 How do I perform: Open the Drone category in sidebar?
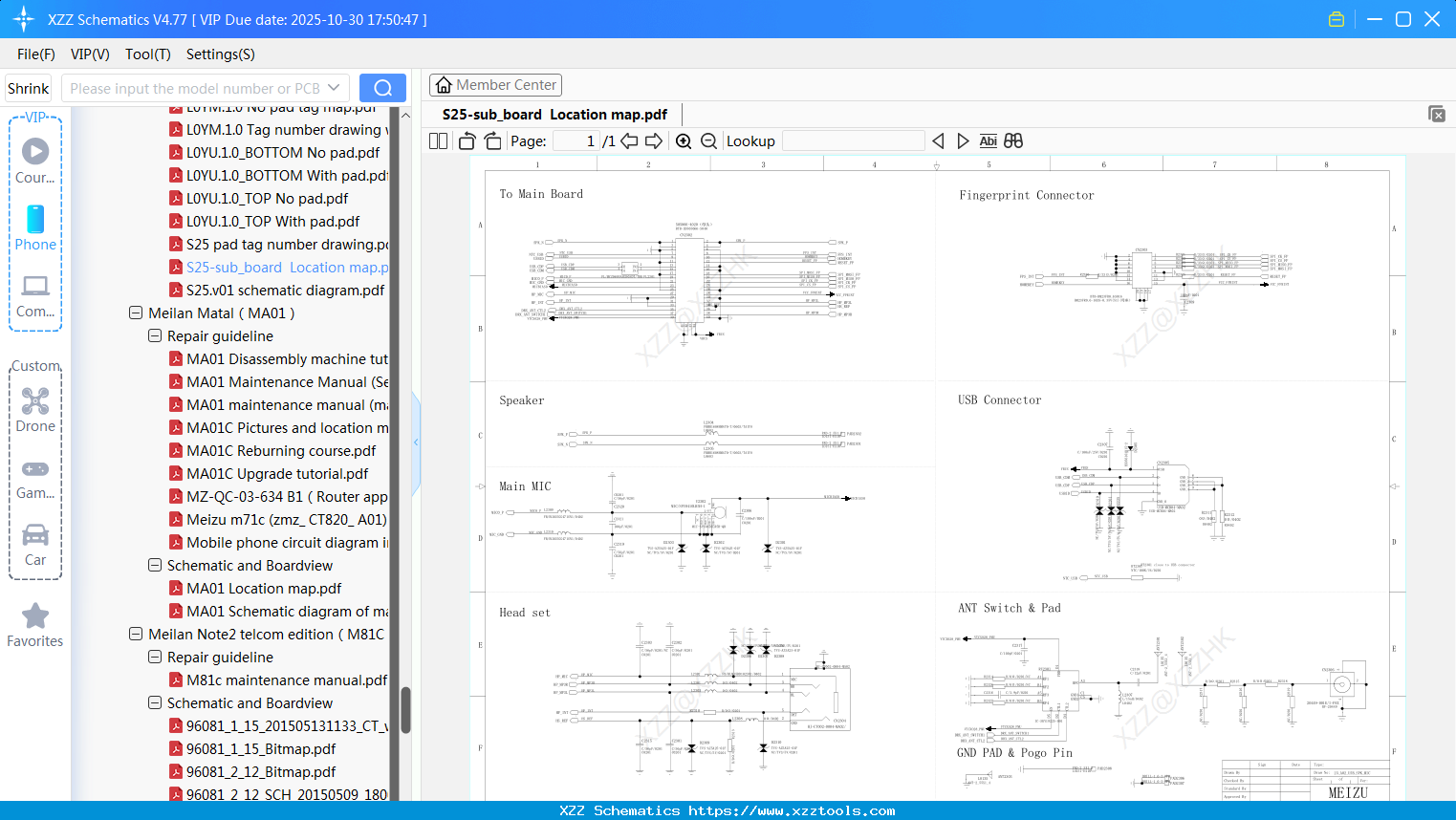(x=35, y=410)
